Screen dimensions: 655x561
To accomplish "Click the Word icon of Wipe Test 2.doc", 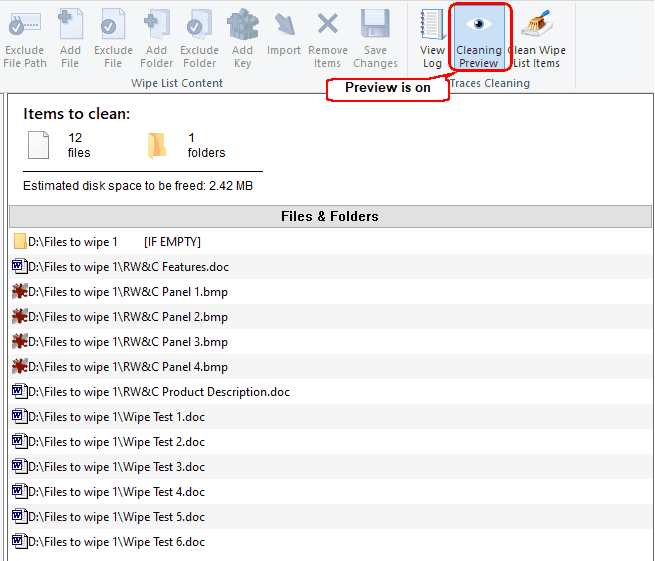I will coord(19,441).
